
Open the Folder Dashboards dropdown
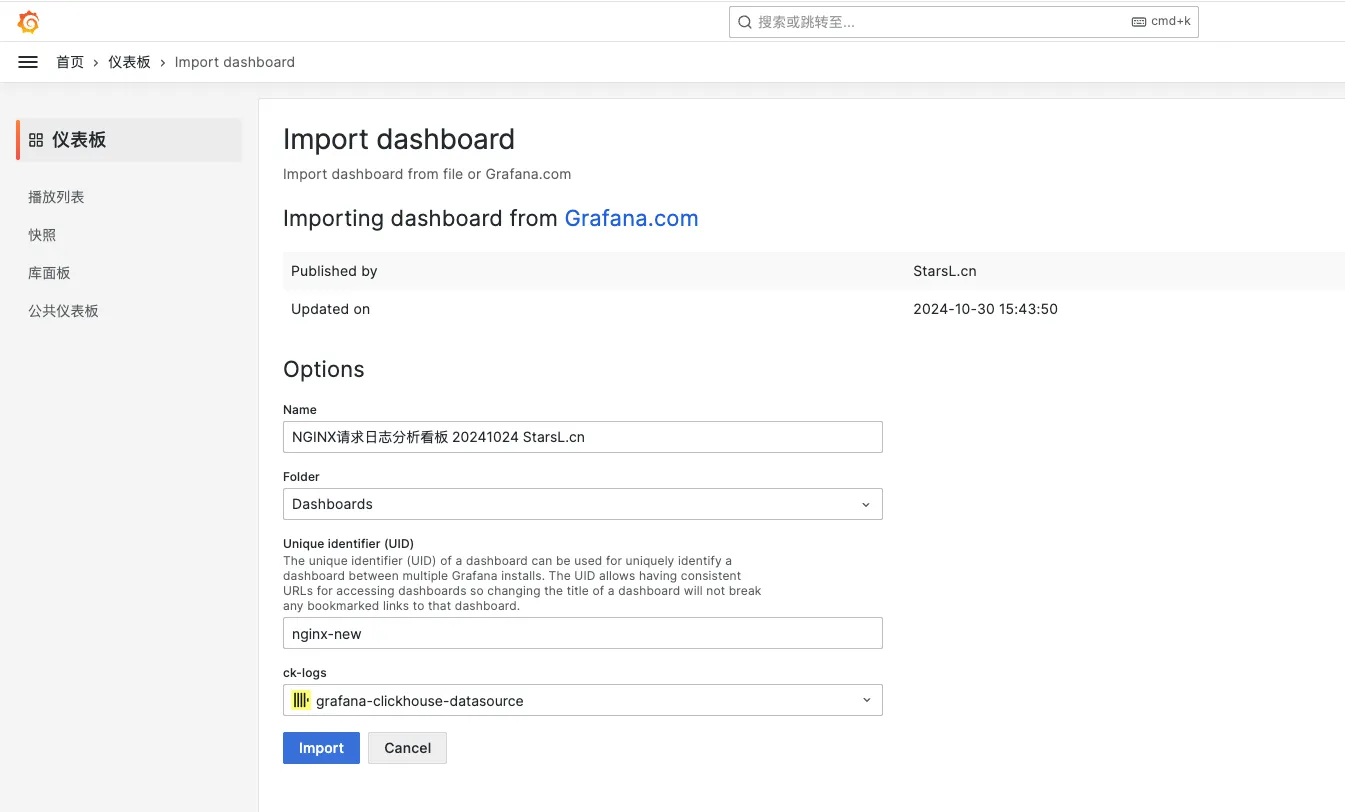click(582, 504)
